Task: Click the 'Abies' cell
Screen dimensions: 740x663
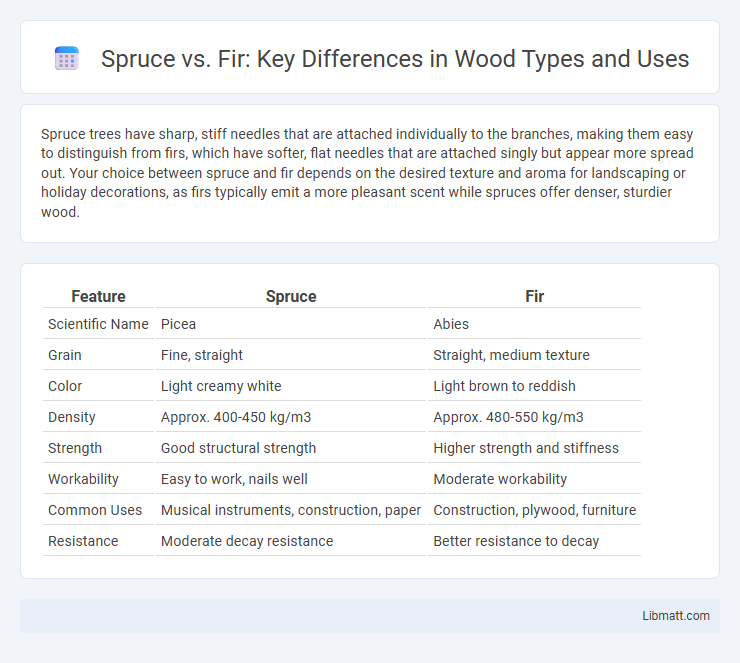Action: [534, 324]
